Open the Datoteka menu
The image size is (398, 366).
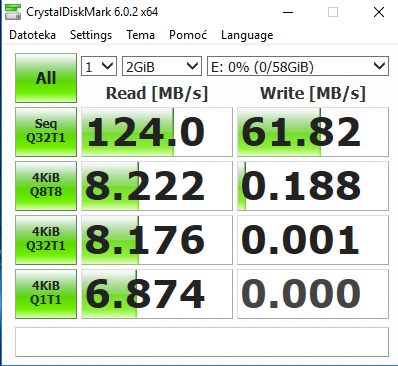point(32,35)
